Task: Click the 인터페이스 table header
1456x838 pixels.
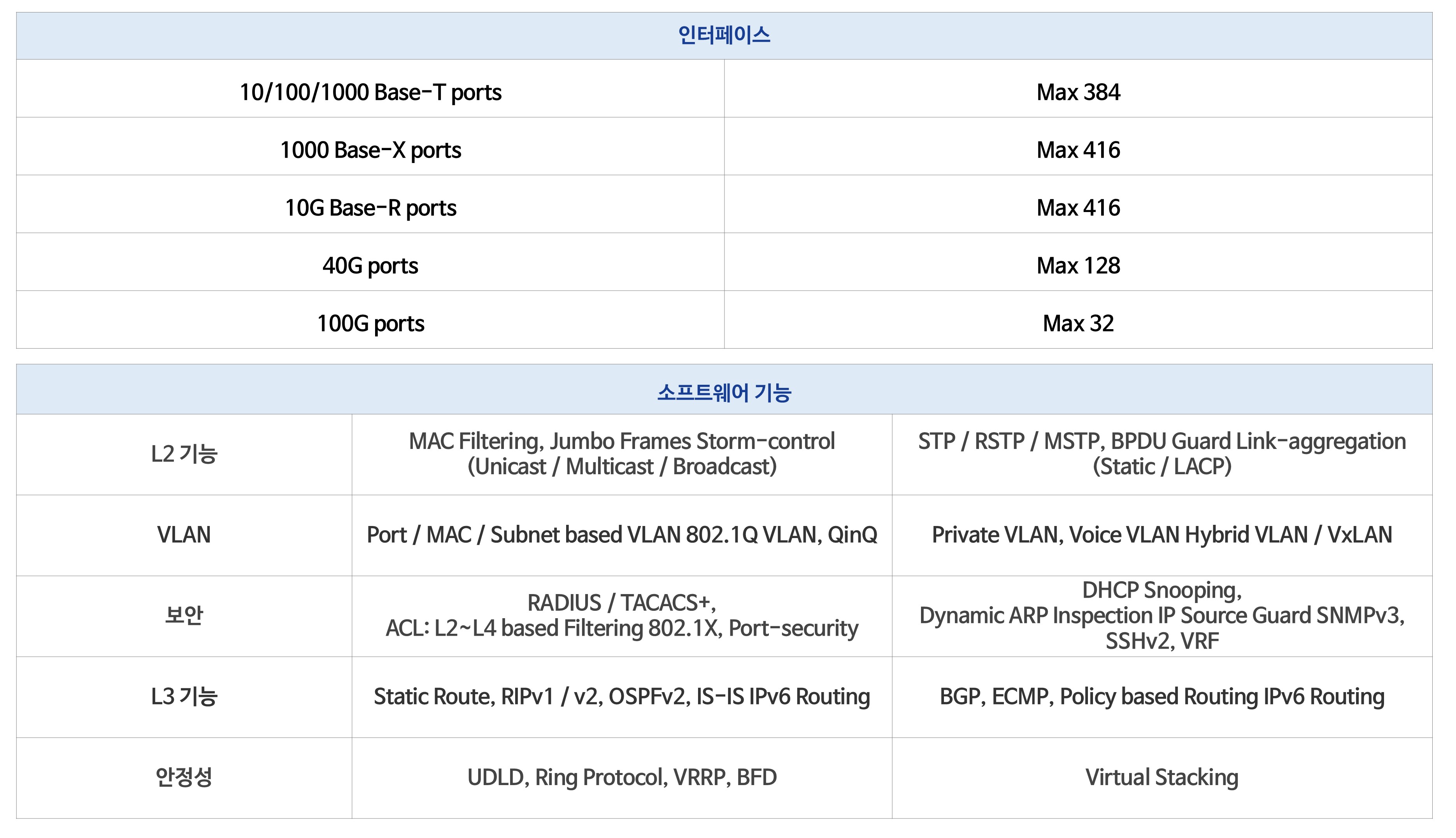Action: pyautogui.click(x=723, y=36)
